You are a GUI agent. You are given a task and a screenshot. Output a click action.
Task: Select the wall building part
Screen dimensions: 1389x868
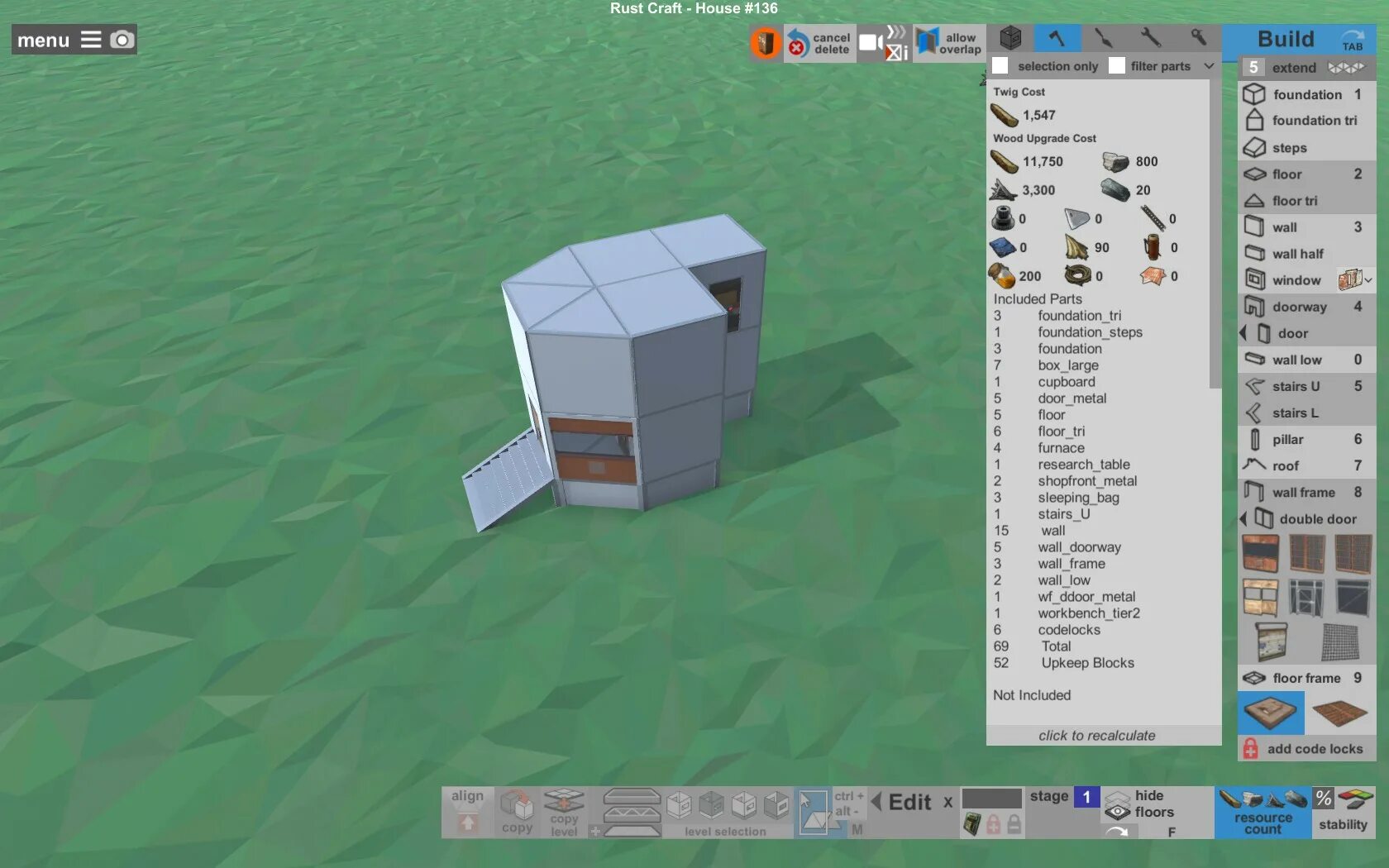click(x=1306, y=227)
